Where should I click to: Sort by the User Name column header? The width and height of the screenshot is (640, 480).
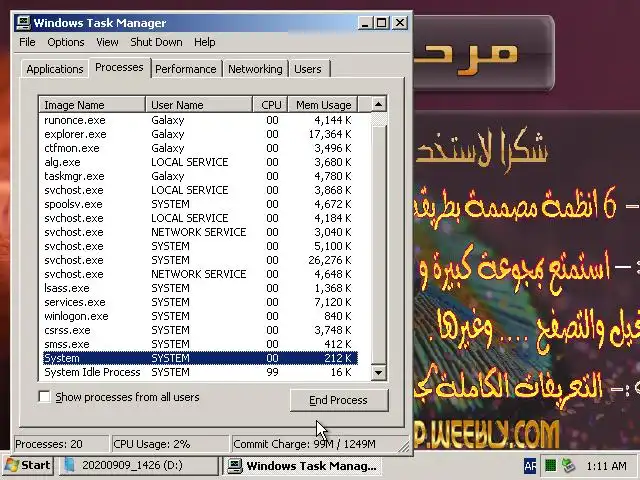click(199, 105)
